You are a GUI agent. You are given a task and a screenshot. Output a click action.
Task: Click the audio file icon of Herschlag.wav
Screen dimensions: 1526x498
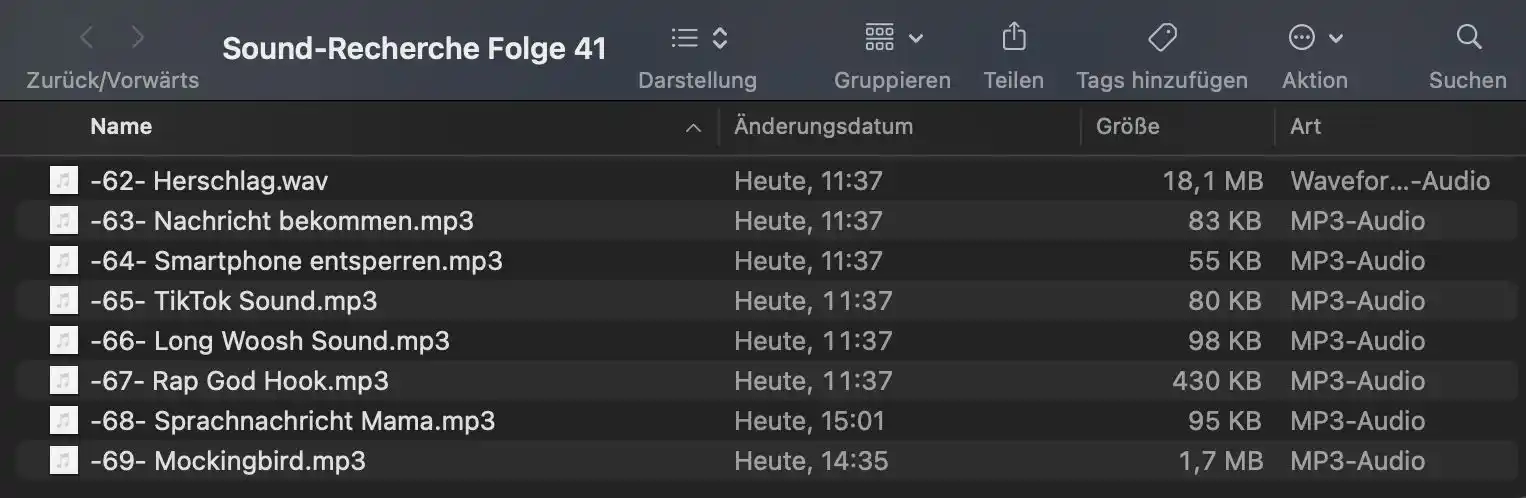coord(63,181)
